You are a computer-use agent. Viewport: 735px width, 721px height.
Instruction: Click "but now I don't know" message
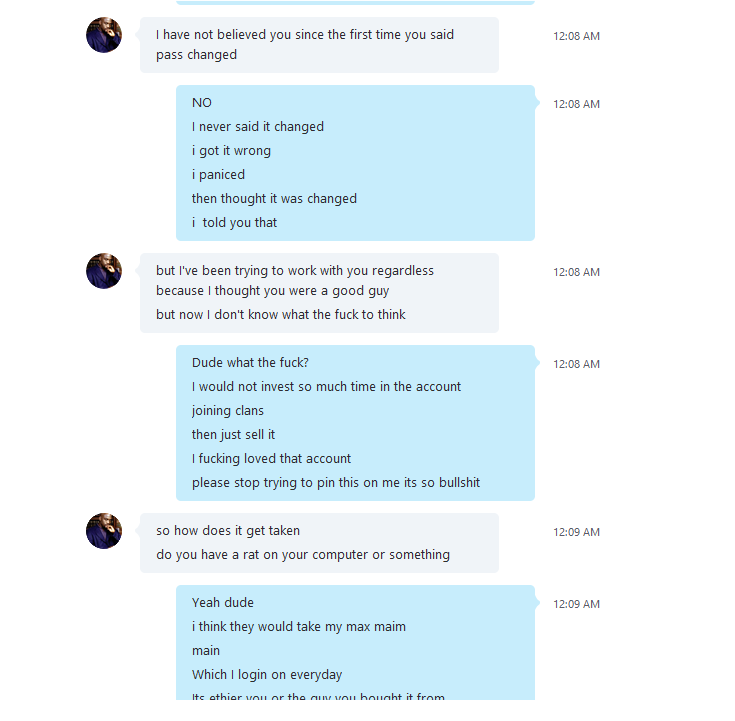click(281, 315)
